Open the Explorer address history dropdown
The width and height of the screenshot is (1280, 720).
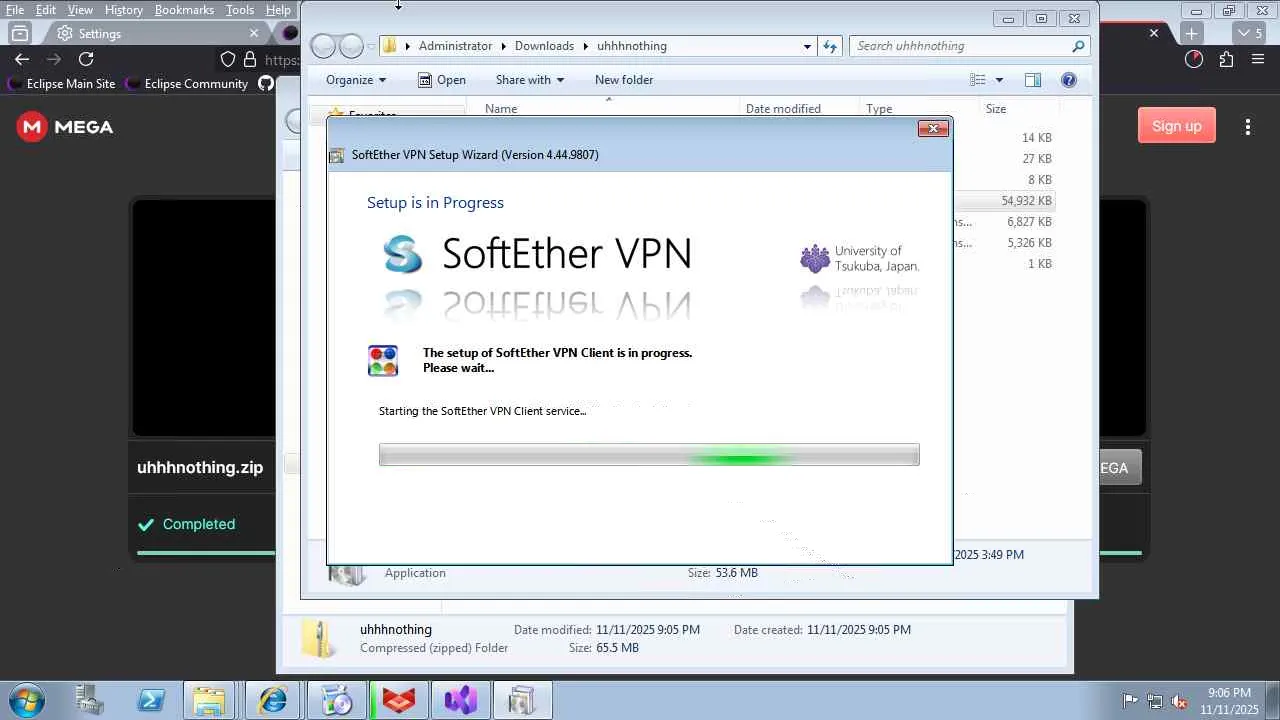[x=807, y=46]
